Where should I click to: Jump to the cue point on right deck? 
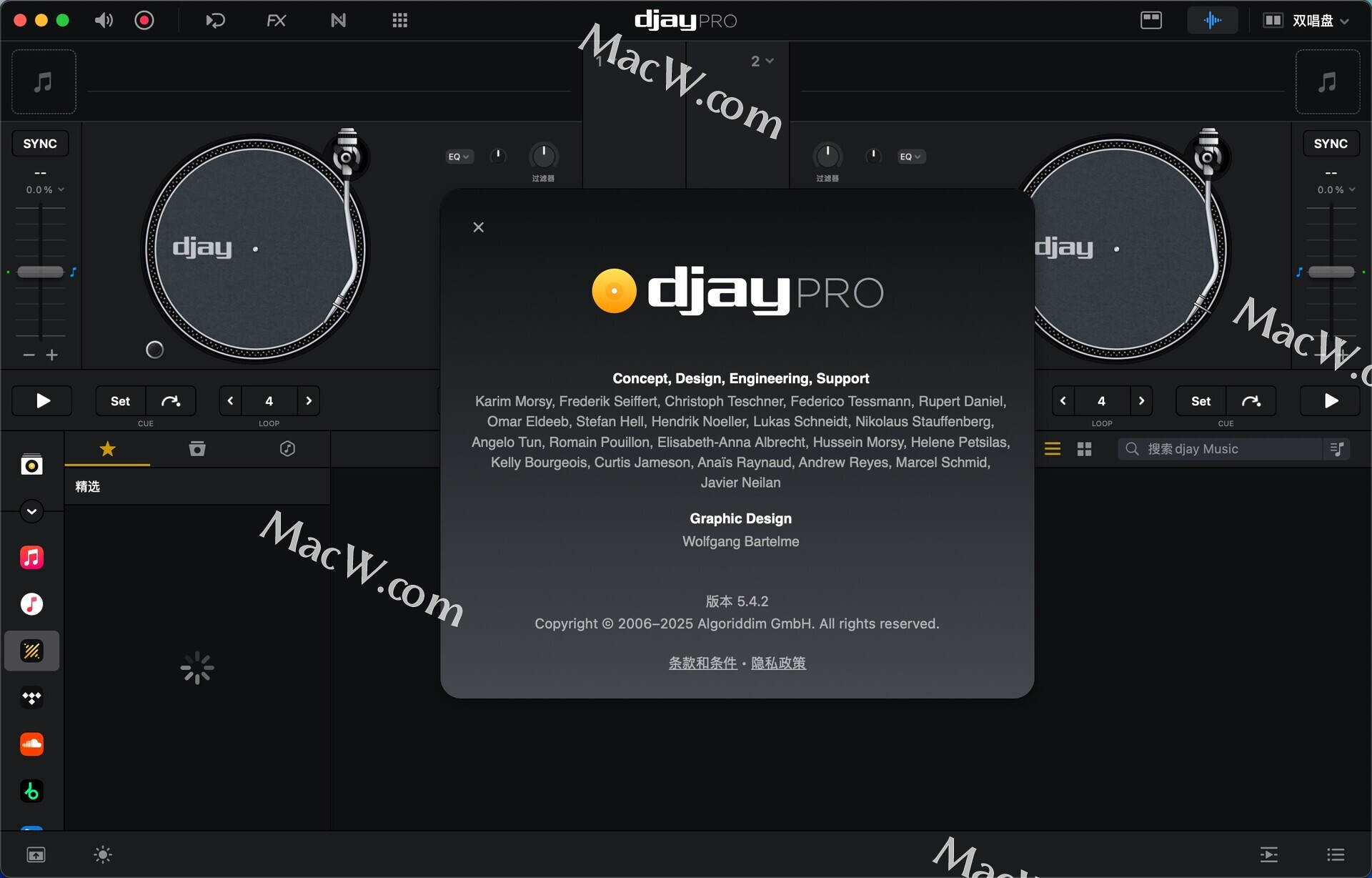tap(1251, 401)
